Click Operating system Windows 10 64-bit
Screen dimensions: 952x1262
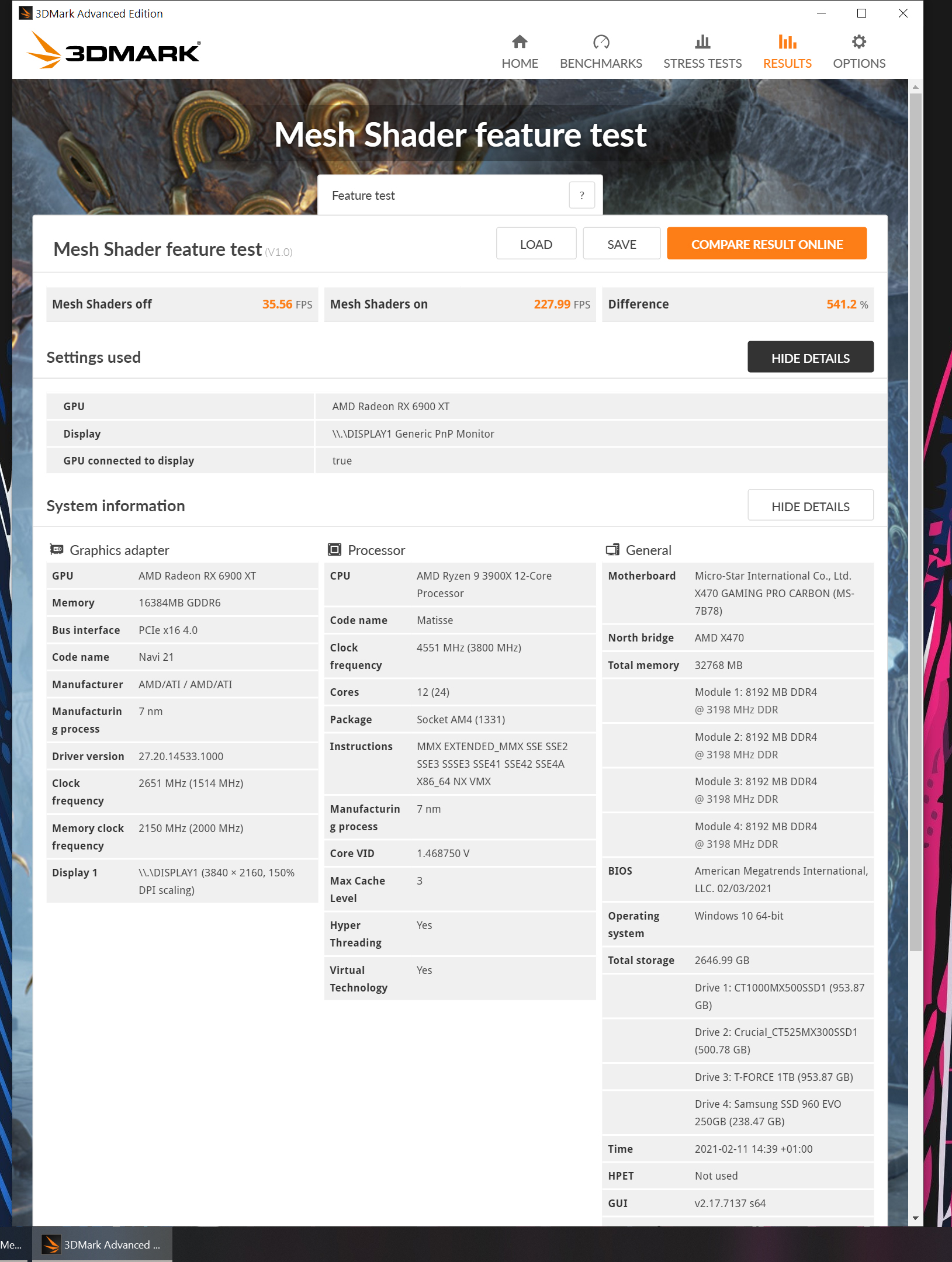click(x=739, y=916)
